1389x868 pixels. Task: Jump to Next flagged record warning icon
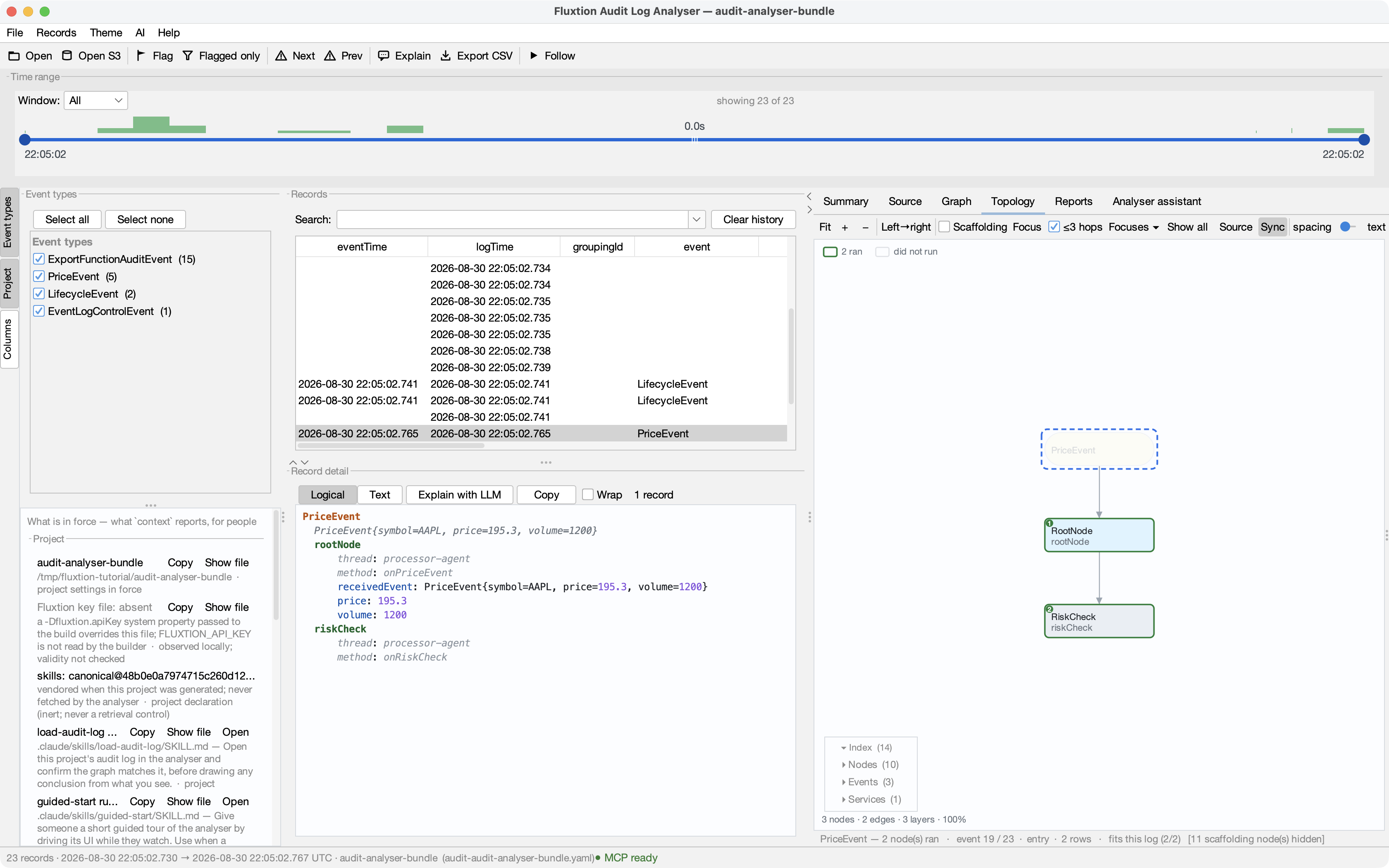pyautogui.click(x=281, y=56)
